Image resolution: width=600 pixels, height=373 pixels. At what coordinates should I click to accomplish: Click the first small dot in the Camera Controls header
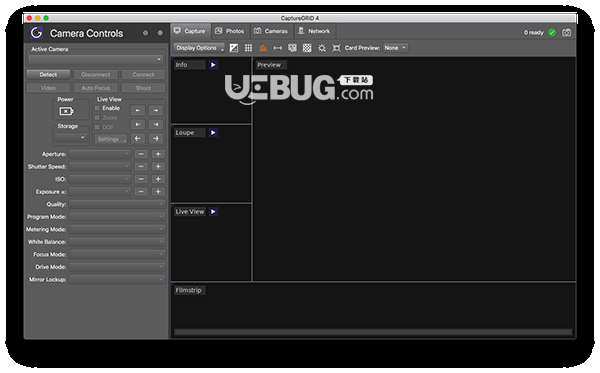tap(145, 33)
